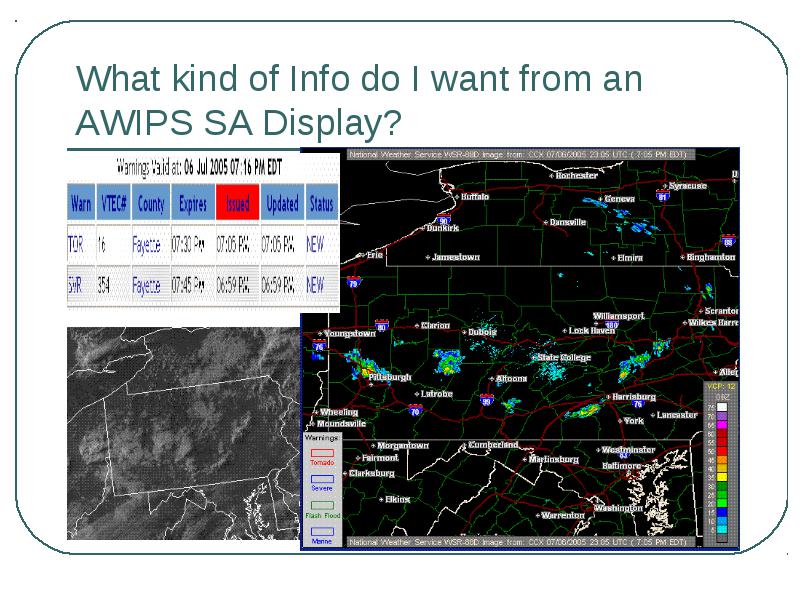Click the Marine warning legend box
Viewport: 800px width, 600px height.
click(x=322, y=532)
